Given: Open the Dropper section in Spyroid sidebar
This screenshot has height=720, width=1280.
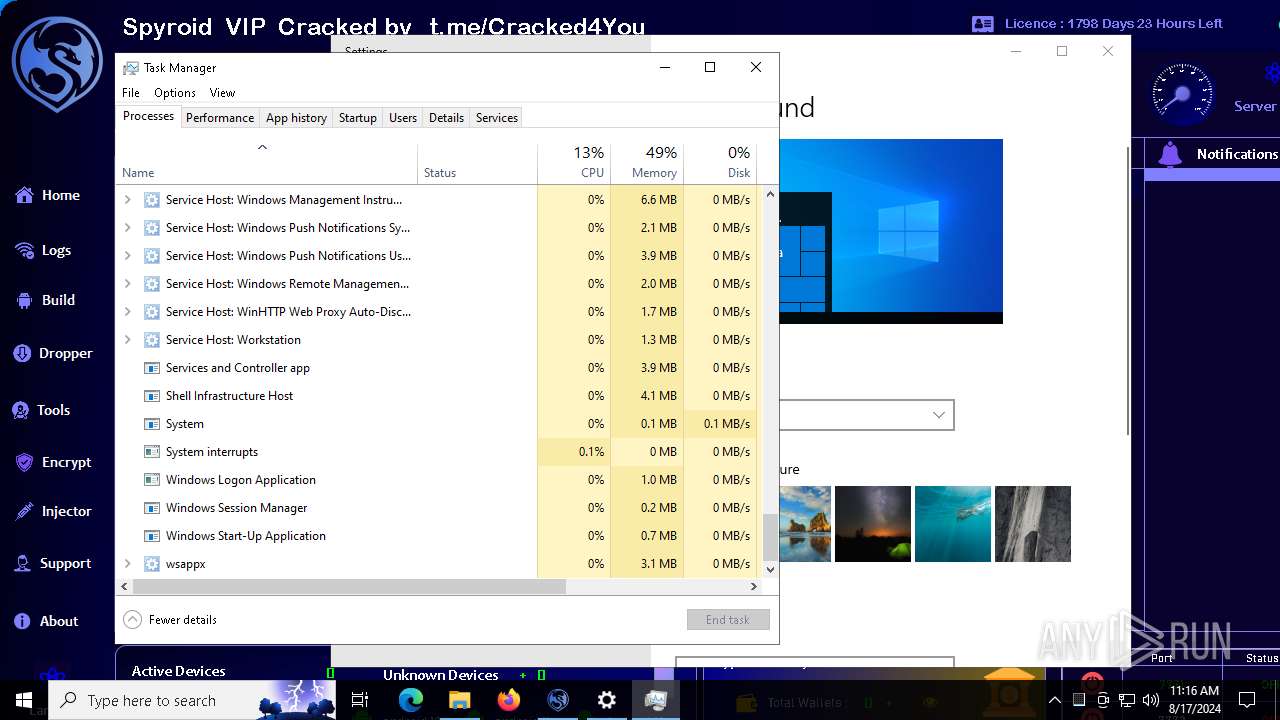Looking at the screenshot, I should point(53,353).
